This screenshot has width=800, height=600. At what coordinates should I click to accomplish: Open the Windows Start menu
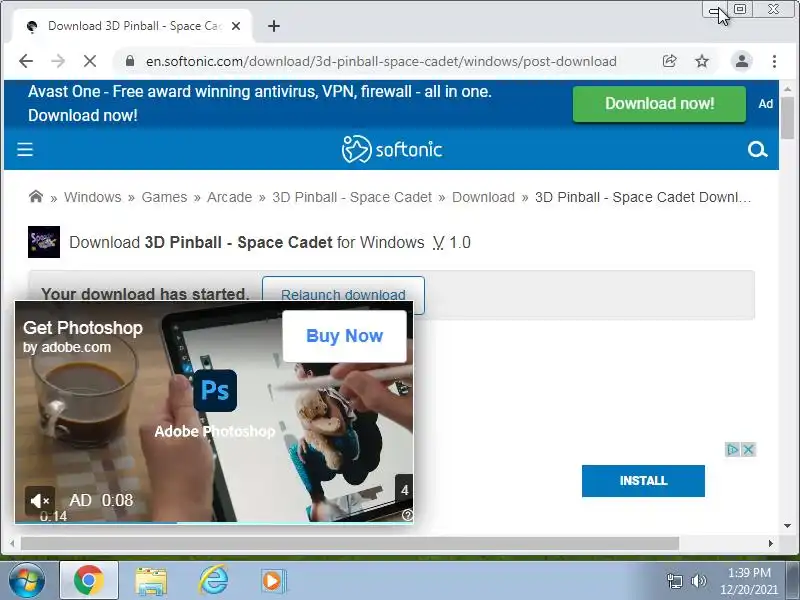pyautogui.click(x=27, y=581)
